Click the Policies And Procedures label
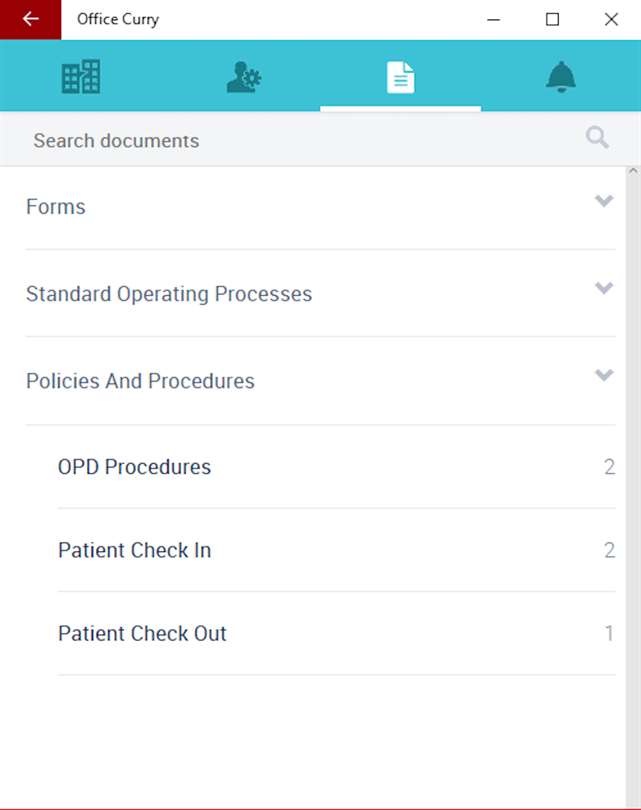Image resolution: width=641 pixels, height=810 pixels. pyautogui.click(x=140, y=381)
